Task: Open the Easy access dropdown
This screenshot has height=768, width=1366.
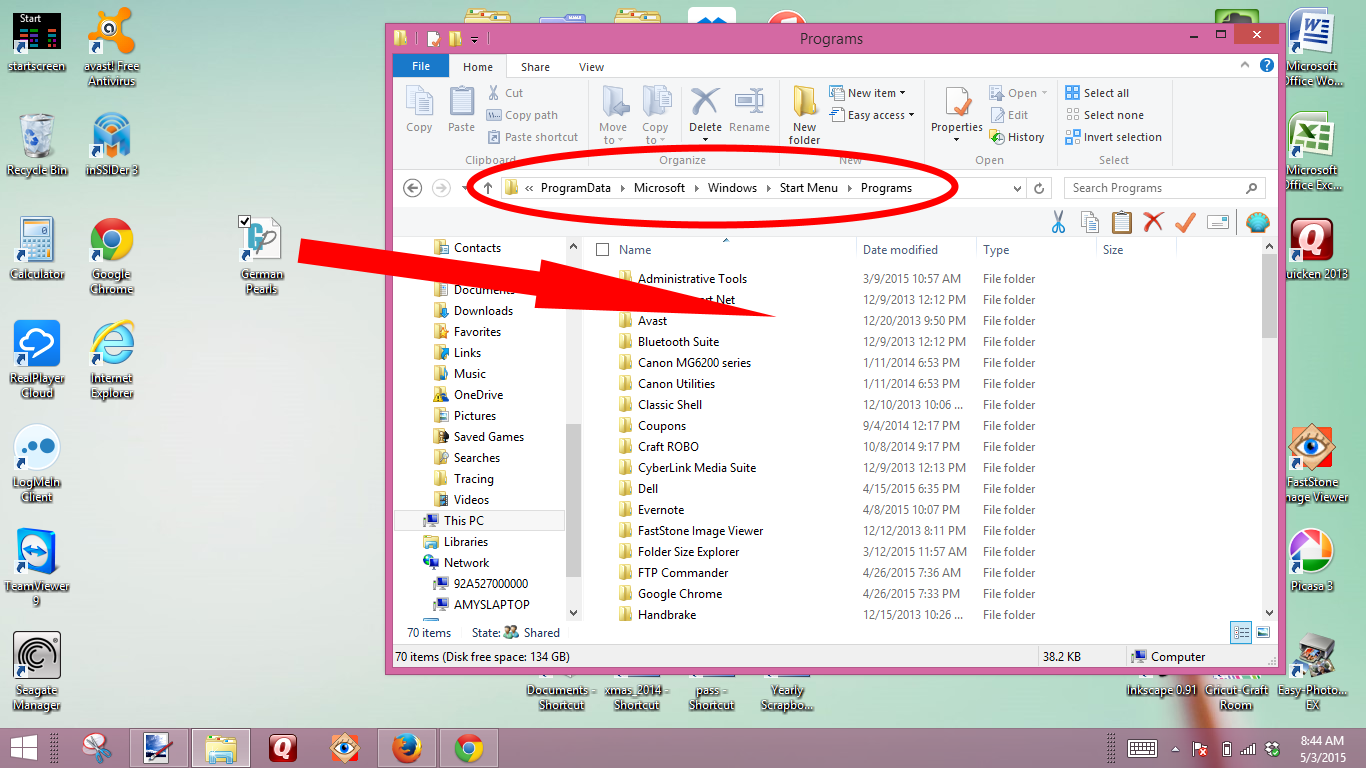Action: (x=873, y=115)
